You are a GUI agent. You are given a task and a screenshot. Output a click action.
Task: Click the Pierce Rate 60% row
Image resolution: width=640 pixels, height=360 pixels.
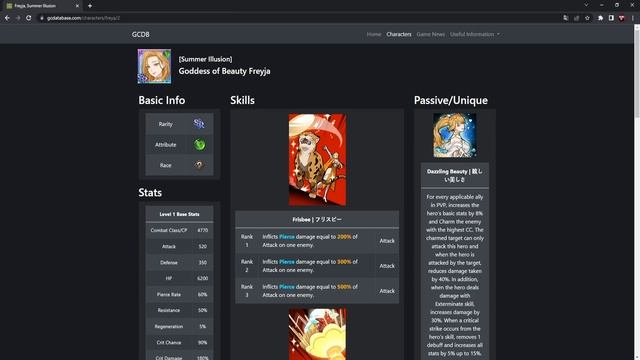pyautogui.click(x=179, y=294)
